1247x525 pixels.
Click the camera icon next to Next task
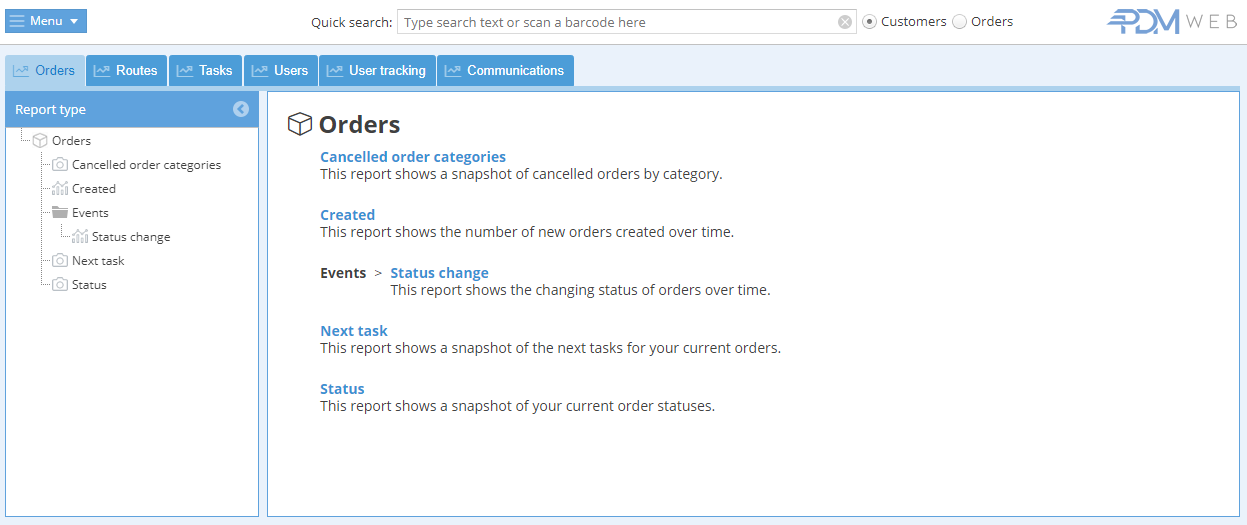pyautogui.click(x=60, y=261)
